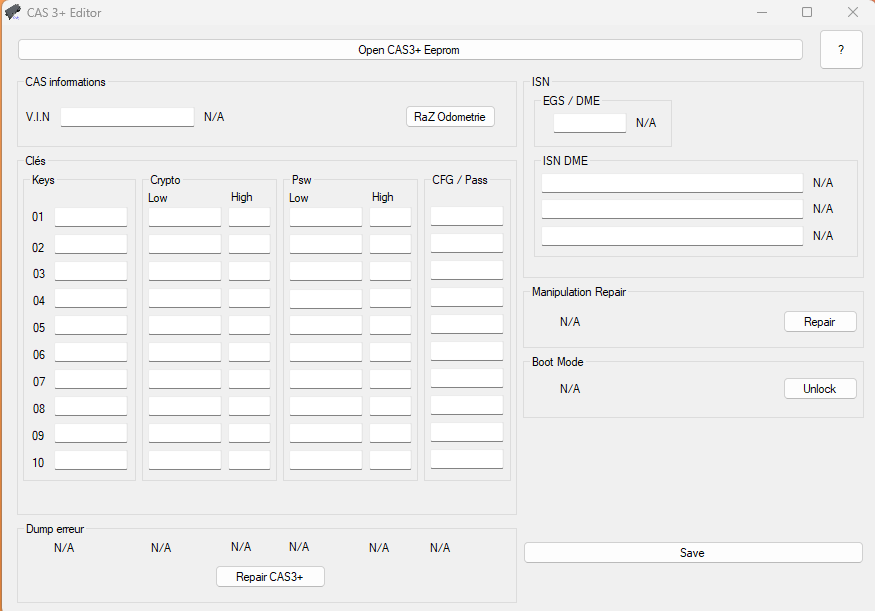
Task: Focus the EGS / DME input field
Action: pyautogui.click(x=590, y=123)
